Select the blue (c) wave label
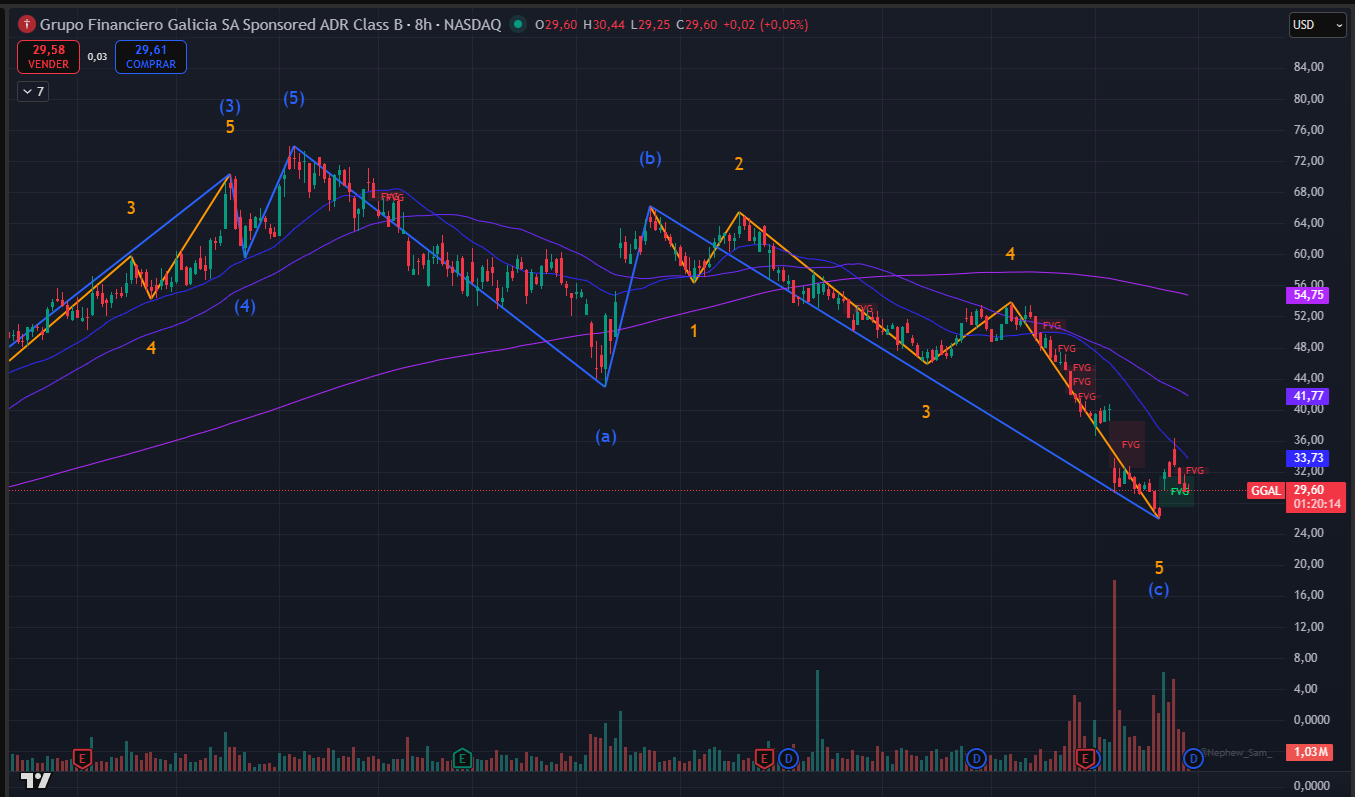The height and width of the screenshot is (797, 1355). click(x=1158, y=590)
